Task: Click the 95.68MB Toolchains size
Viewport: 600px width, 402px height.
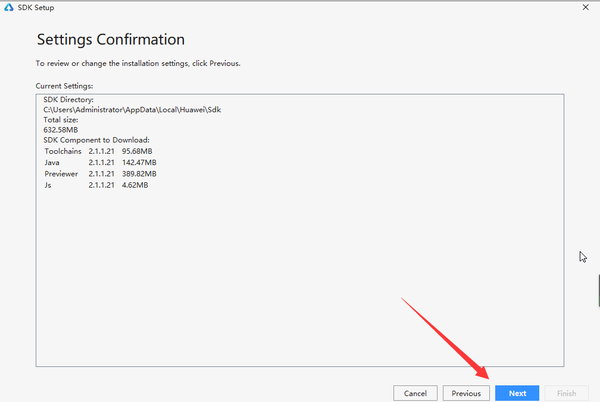Action: (137, 151)
